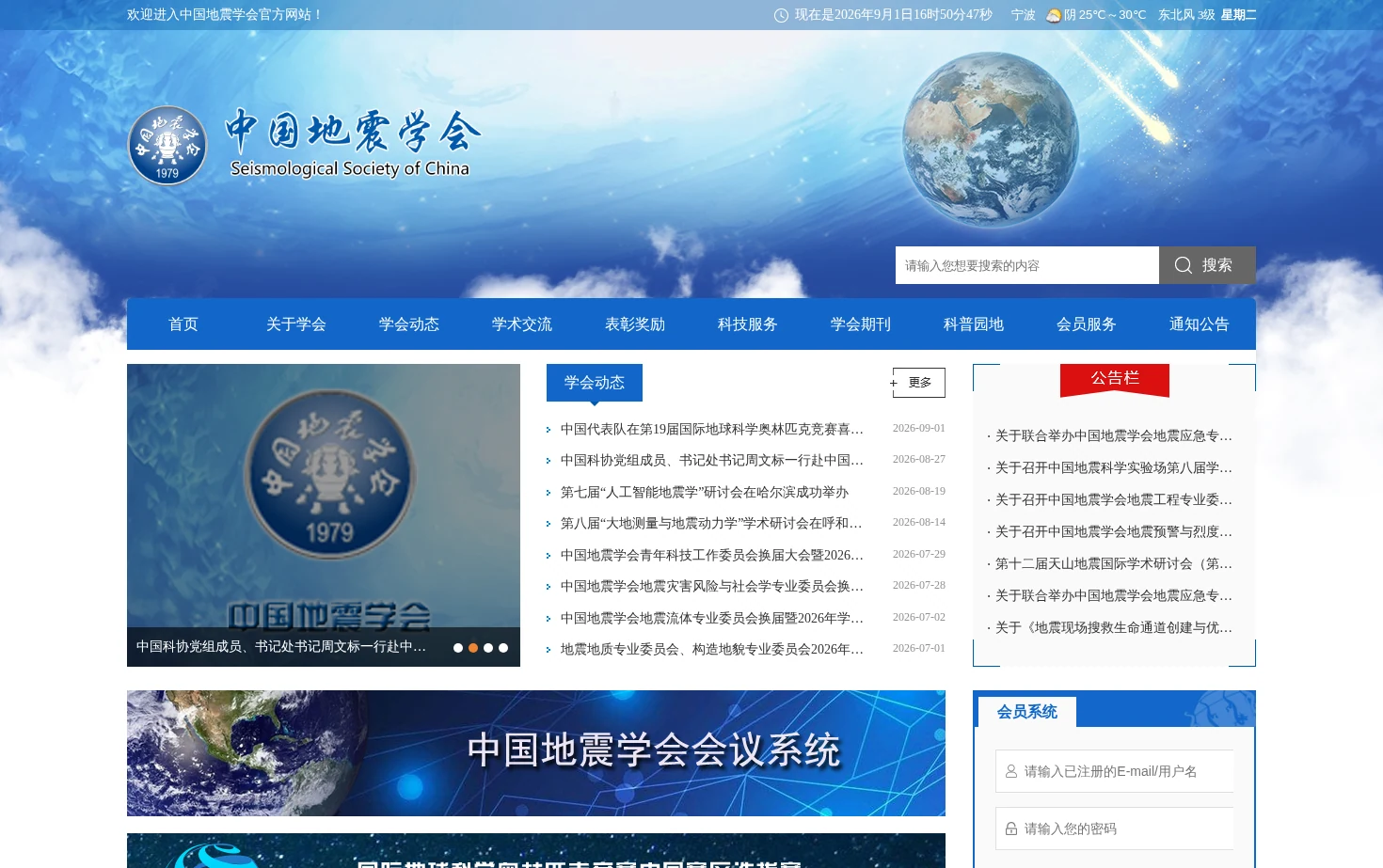
Task: Focus the site search input box
Action: pyautogui.click(x=1027, y=265)
